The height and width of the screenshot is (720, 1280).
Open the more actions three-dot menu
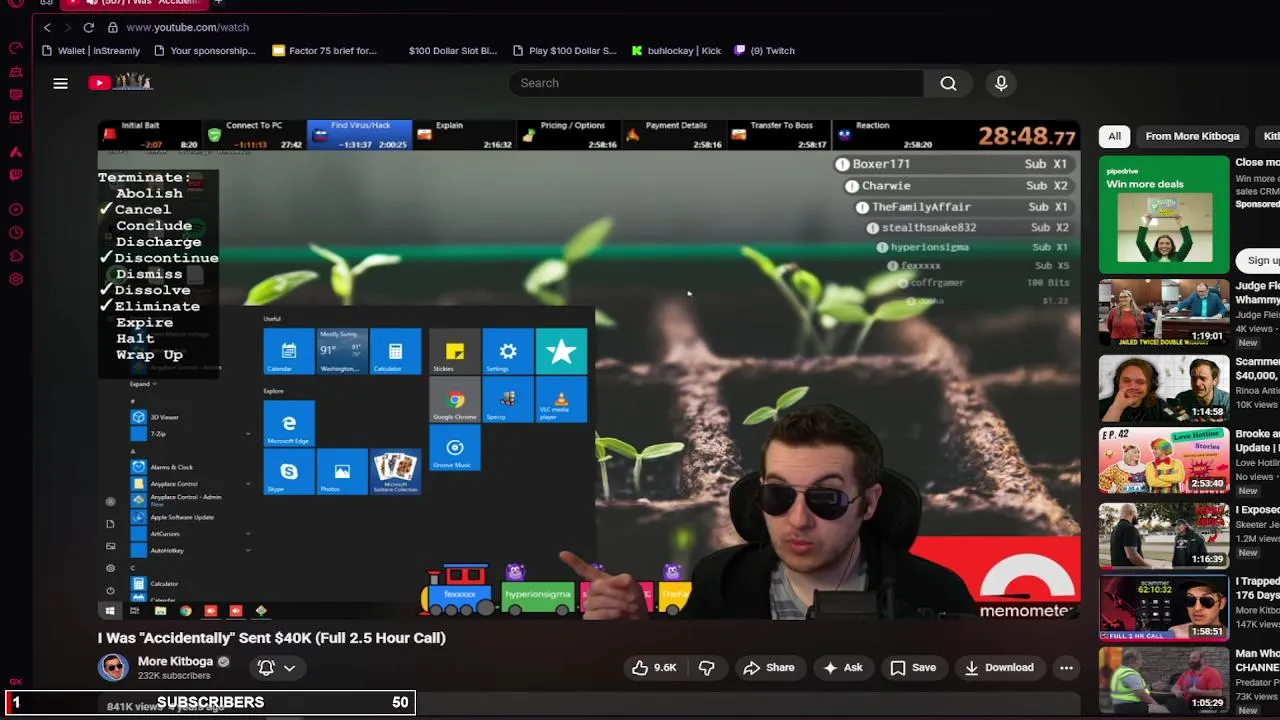[x=1066, y=667]
